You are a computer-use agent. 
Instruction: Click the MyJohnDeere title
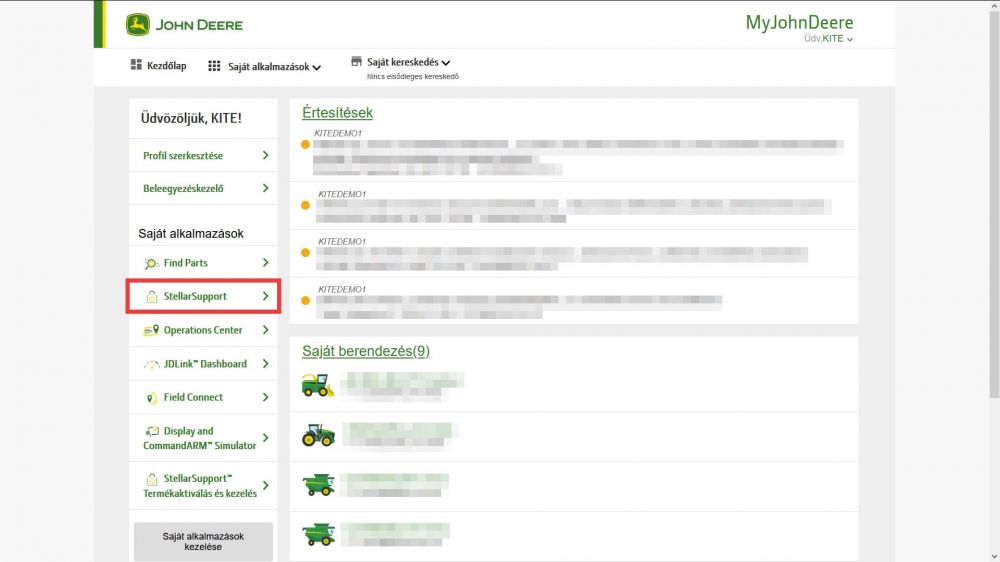coord(799,22)
